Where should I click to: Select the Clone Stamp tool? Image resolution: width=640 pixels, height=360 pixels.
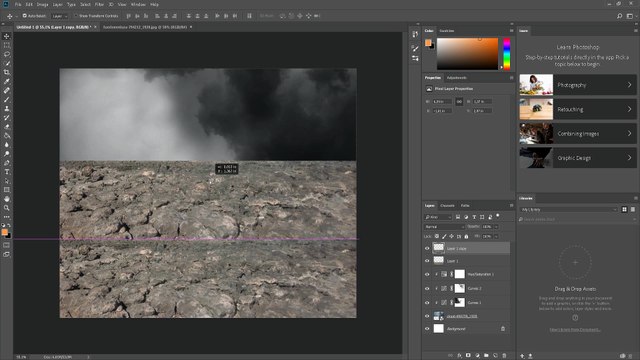[x=7, y=109]
